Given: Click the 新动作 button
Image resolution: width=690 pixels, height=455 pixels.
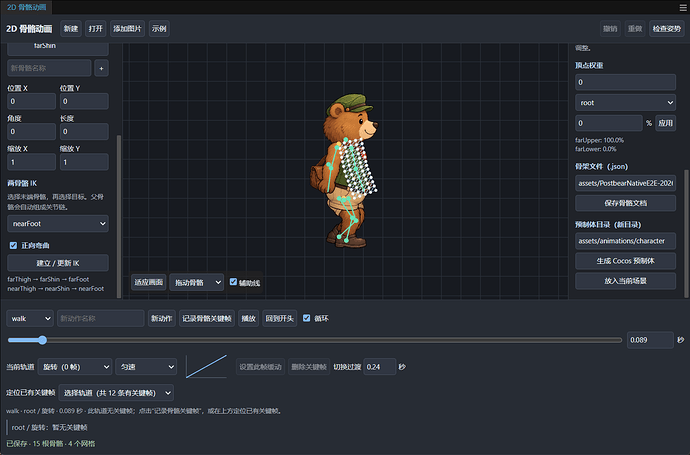Looking at the screenshot, I should pyautogui.click(x=161, y=319).
